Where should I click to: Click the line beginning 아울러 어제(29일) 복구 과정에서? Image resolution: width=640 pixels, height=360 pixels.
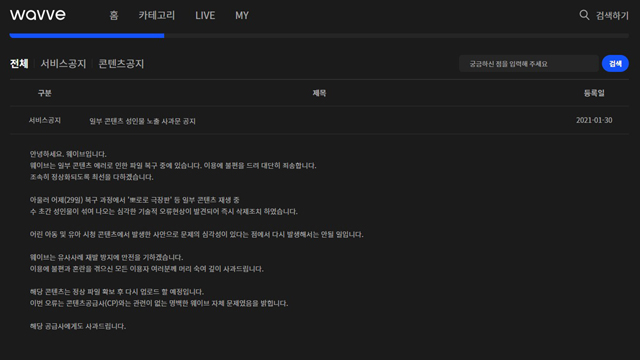(x=135, y=200)
